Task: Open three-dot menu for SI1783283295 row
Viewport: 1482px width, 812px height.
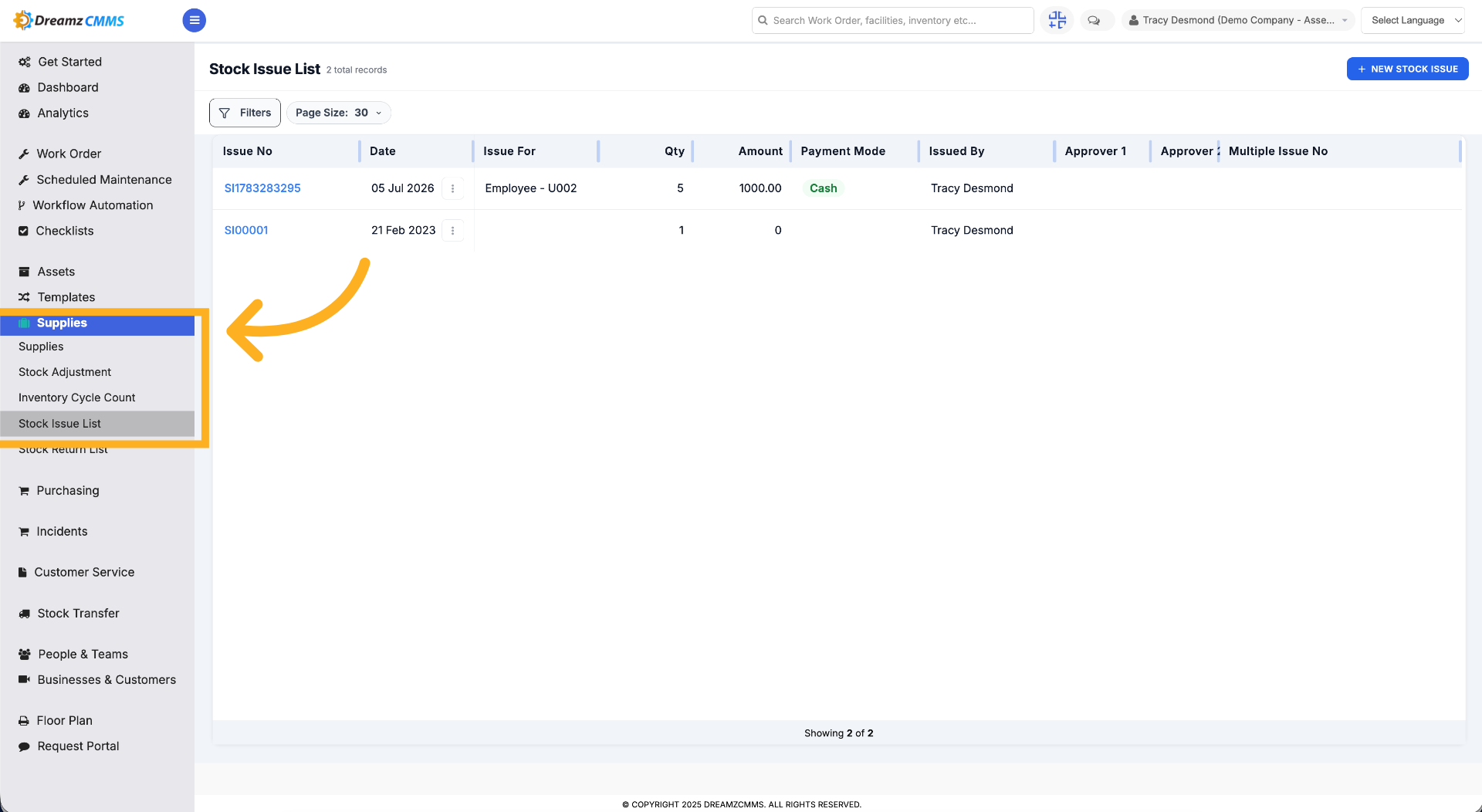Action: [x=452, y=188]
